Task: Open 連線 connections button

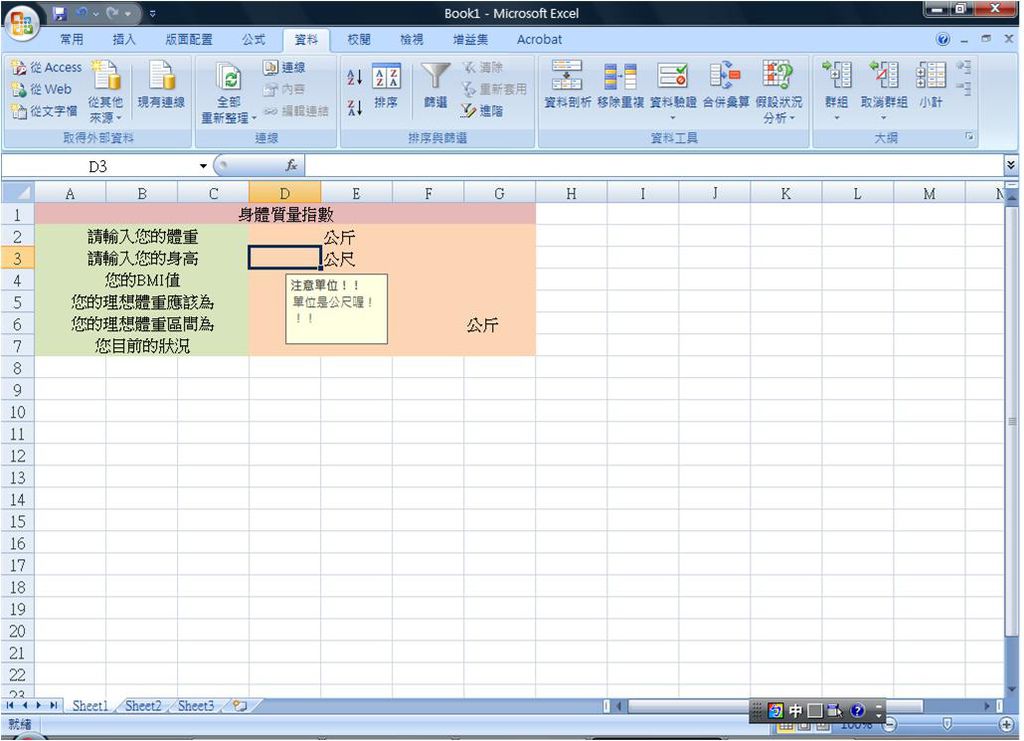Action: coord(285,67)
